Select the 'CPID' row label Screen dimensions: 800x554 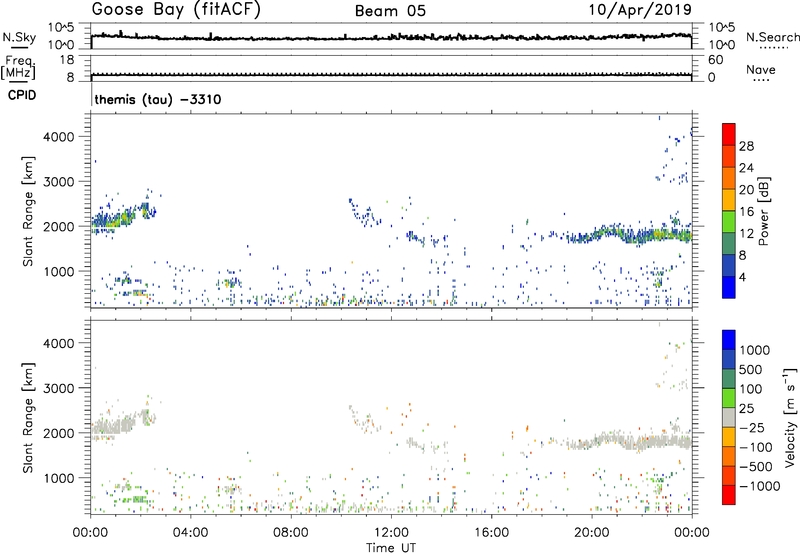[x=22, y=95]
